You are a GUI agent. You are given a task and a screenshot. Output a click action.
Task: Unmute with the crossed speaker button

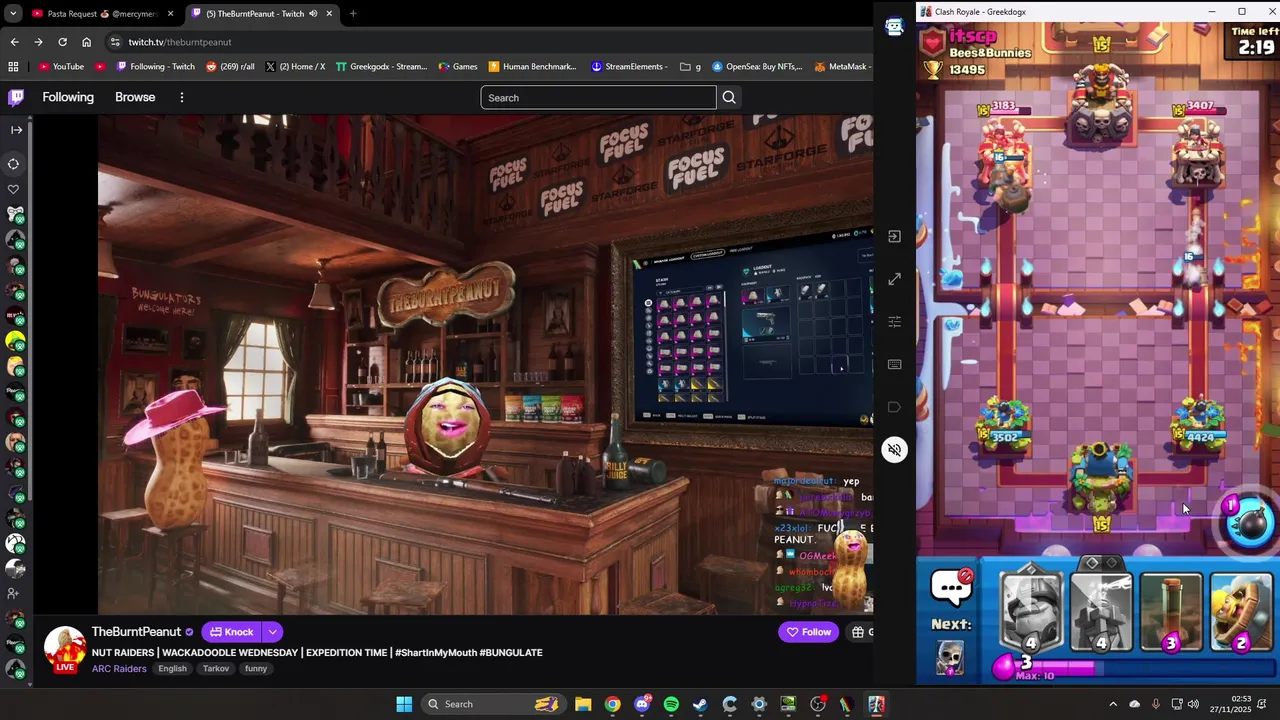(x=894, y=450)
